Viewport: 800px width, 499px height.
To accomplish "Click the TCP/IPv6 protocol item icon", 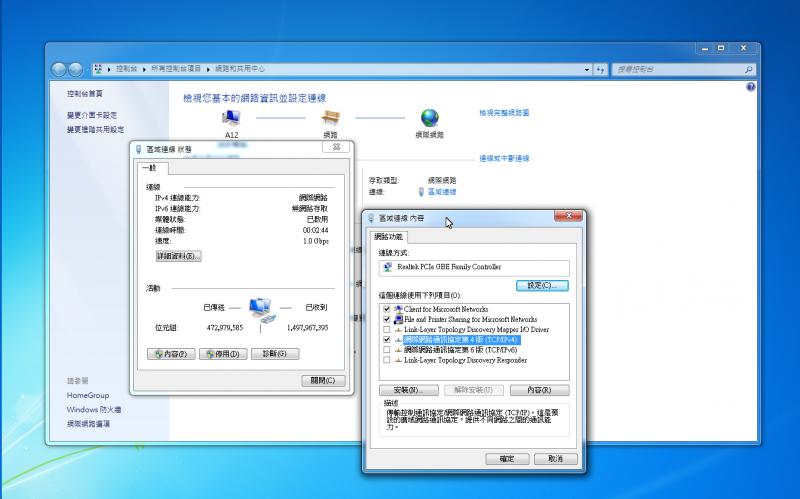I will click(x=398, y=350).
